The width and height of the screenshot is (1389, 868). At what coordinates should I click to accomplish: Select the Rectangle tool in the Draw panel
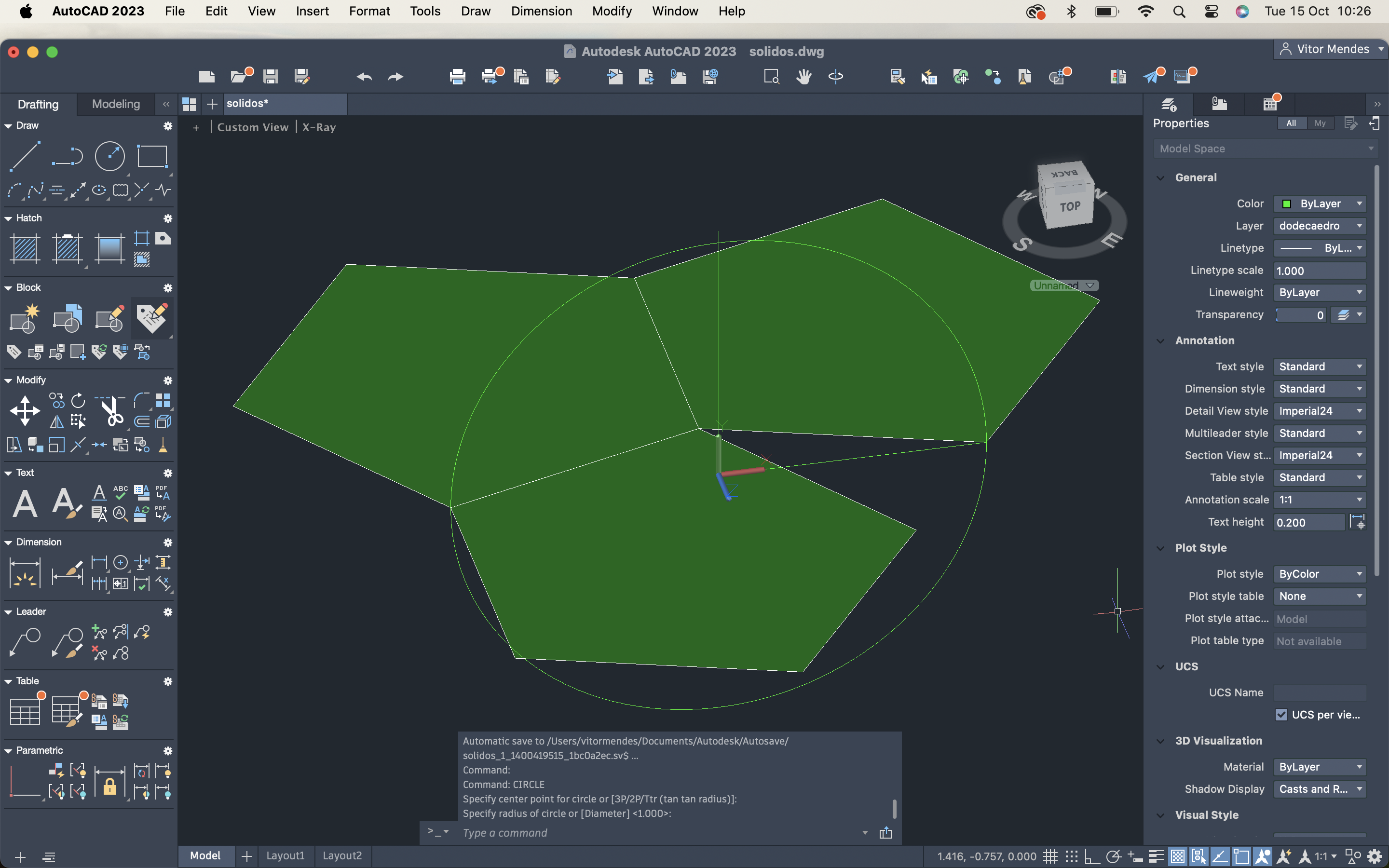pos(151,156)
